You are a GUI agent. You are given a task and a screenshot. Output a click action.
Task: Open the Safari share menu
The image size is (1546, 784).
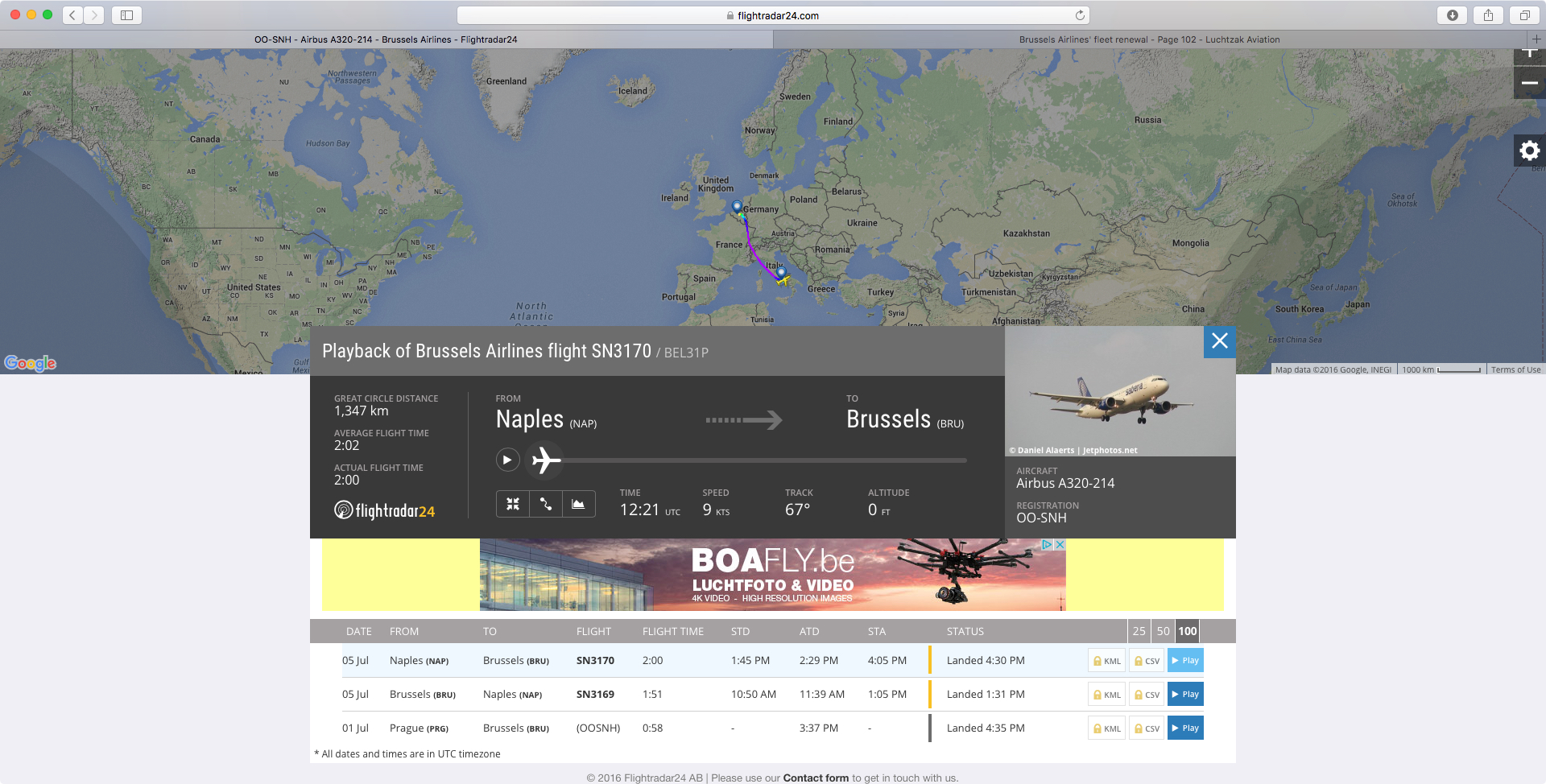(1488, 15)
